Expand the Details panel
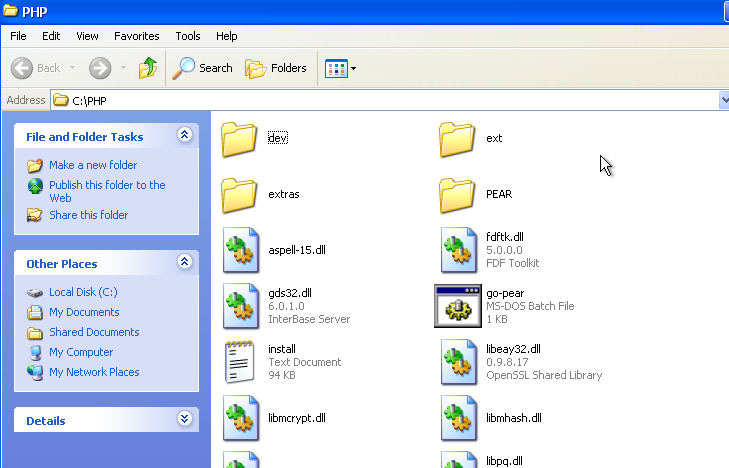The image size is (729, 468). 184,419
